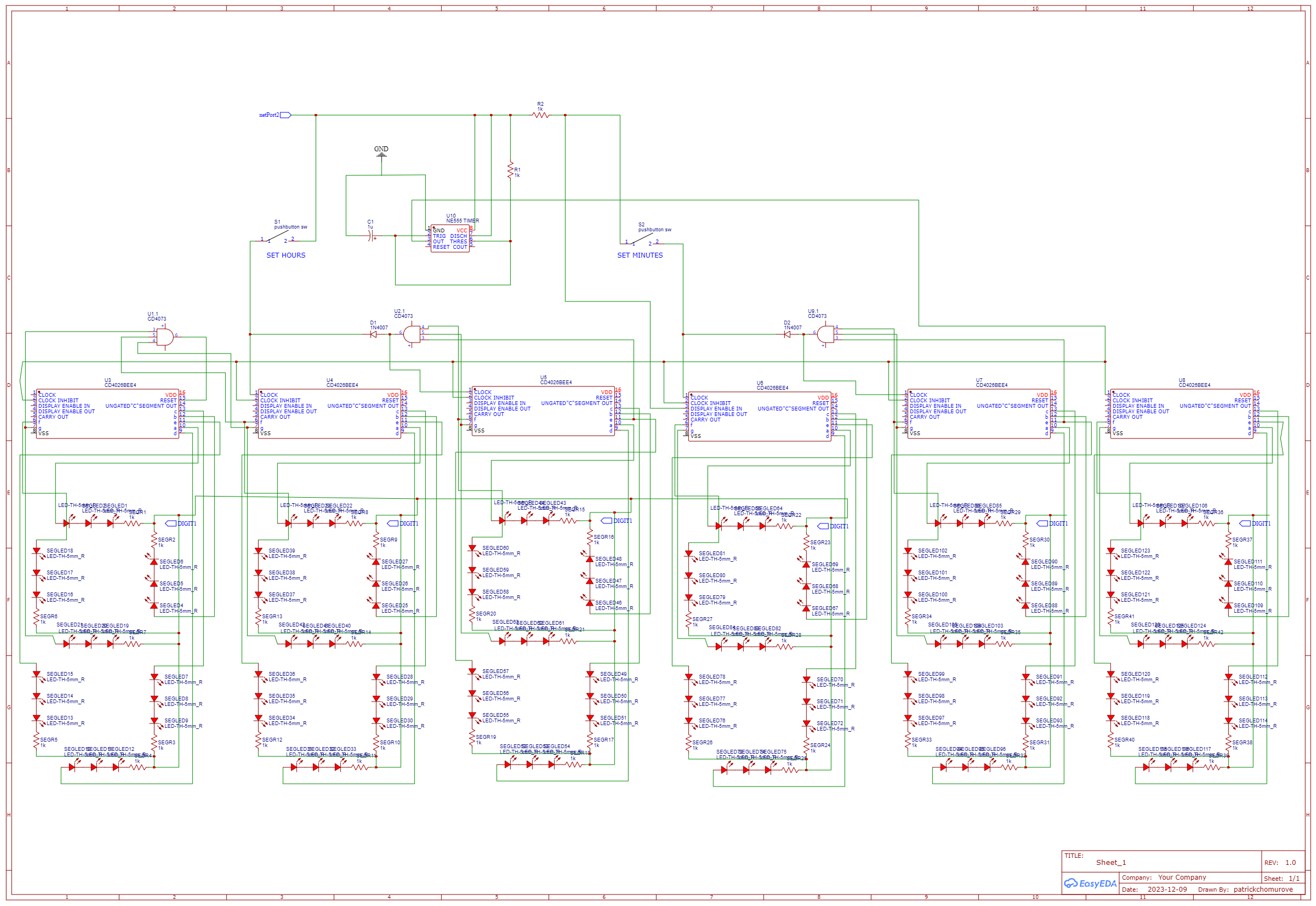1316x906 pixels.
Task: Select the SEGLED39 LED symbol
Action: [x=258, y=552]
